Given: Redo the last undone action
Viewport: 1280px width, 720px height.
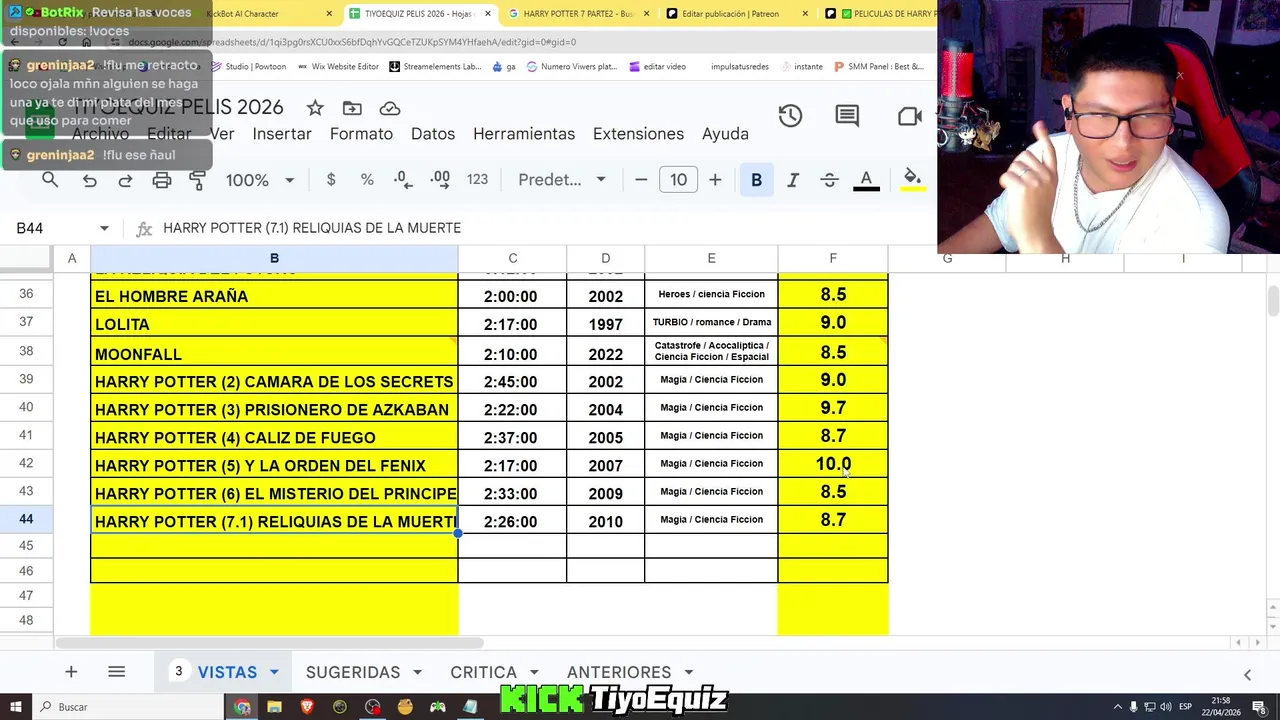Looking at the screenshot, I should (125, 180).
